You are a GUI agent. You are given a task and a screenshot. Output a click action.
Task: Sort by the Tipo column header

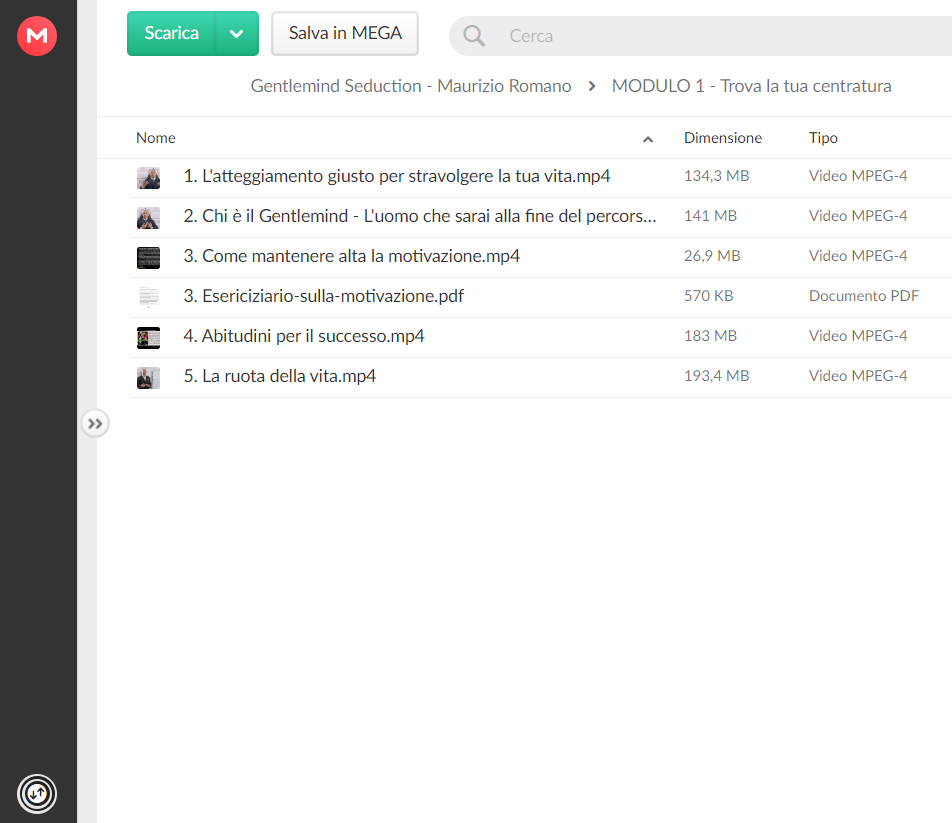pyautogui.click(x=823, y=138)
